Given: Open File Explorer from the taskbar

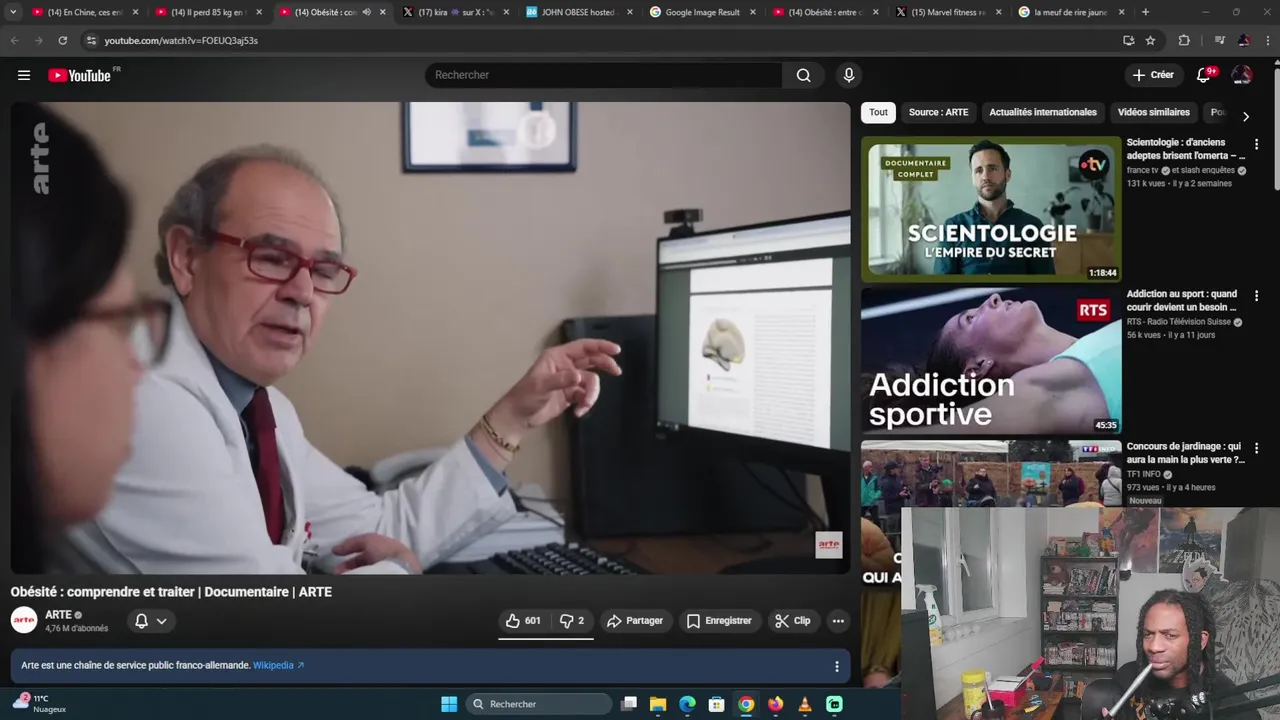Looking at the screenshot, I should [658, 704].
